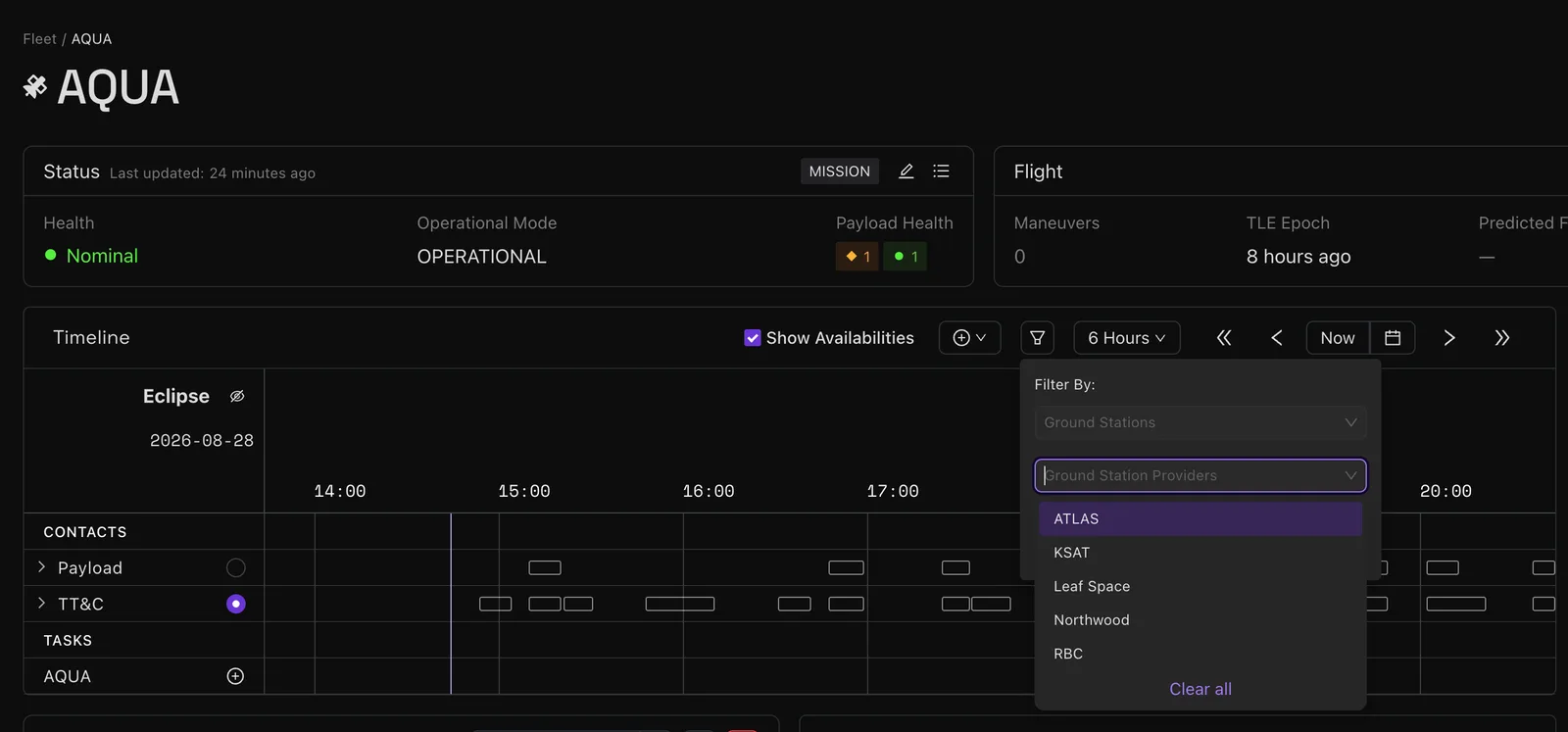Click the 'Last updated: 24 minutes ago' text
1568x732 pixels.
pos(213,173)
